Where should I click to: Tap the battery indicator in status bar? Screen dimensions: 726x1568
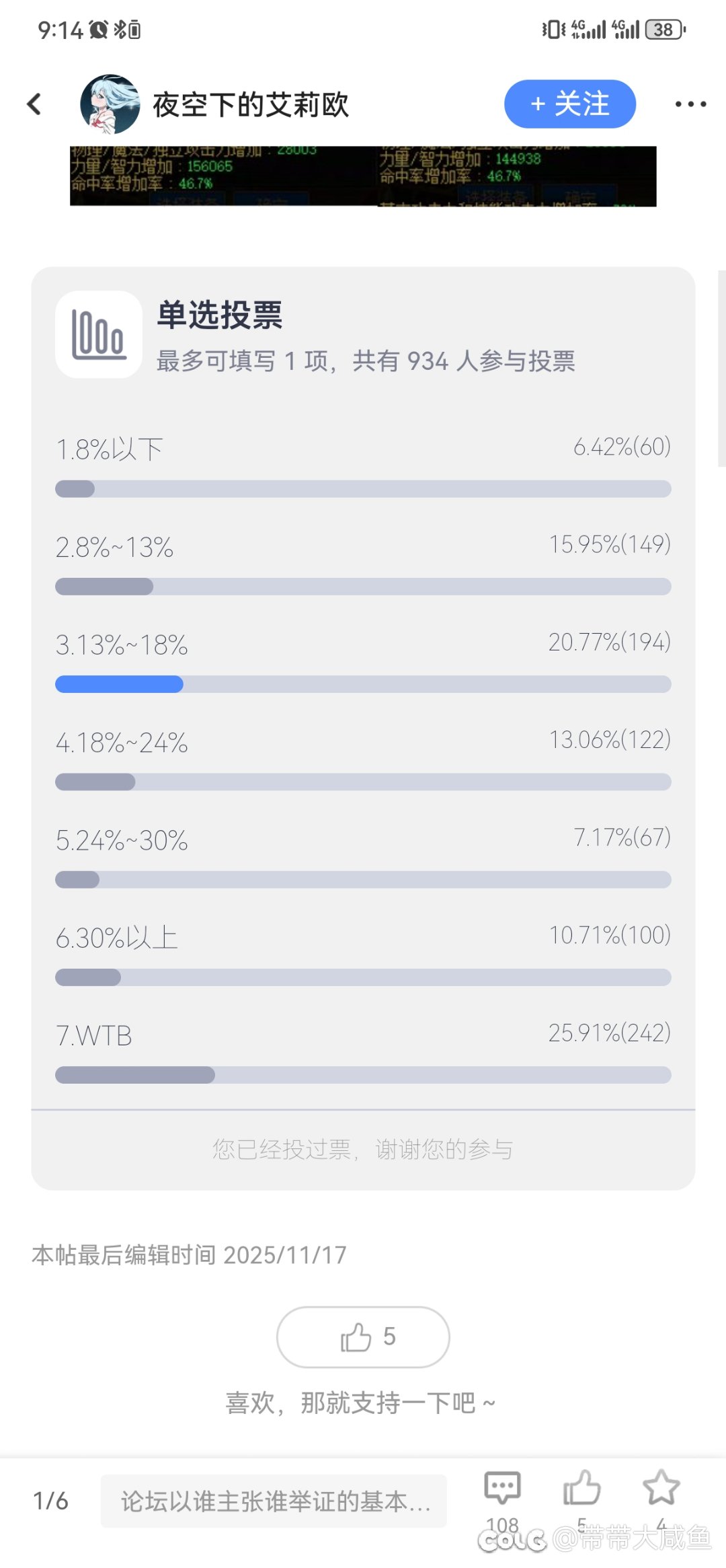[x=664, y=30]
